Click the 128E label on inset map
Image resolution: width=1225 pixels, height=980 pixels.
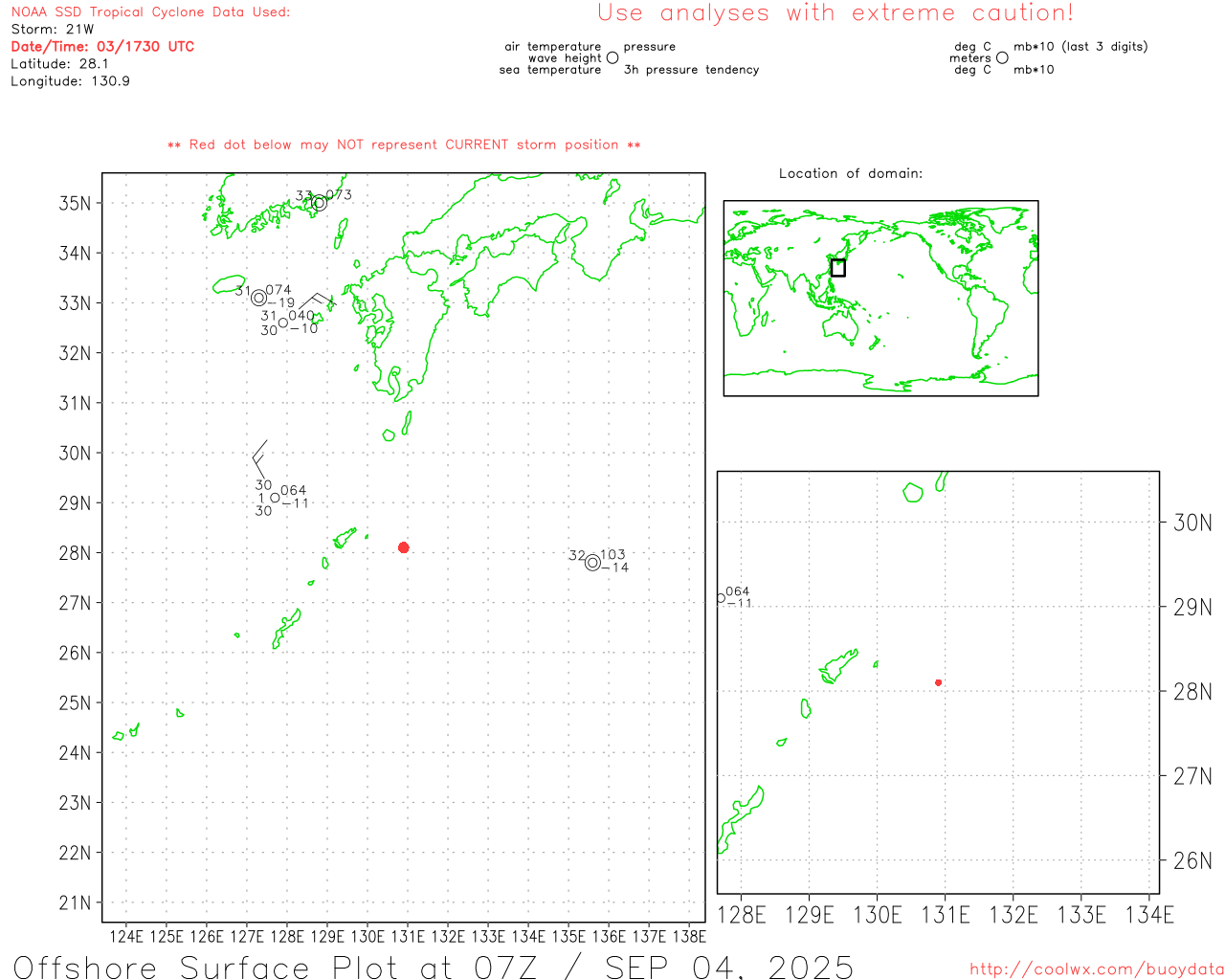(742, 915)
